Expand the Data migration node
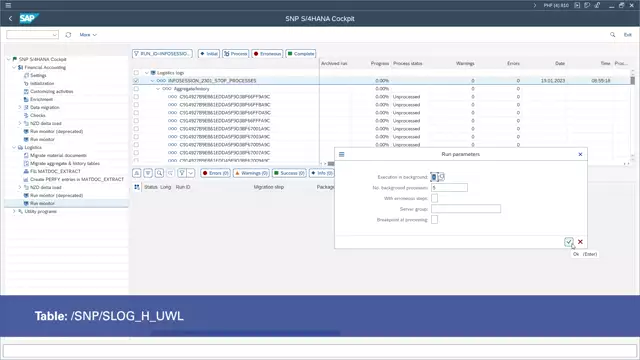The image size is (640, 360). pyautogui.click(x=20, y=107)
